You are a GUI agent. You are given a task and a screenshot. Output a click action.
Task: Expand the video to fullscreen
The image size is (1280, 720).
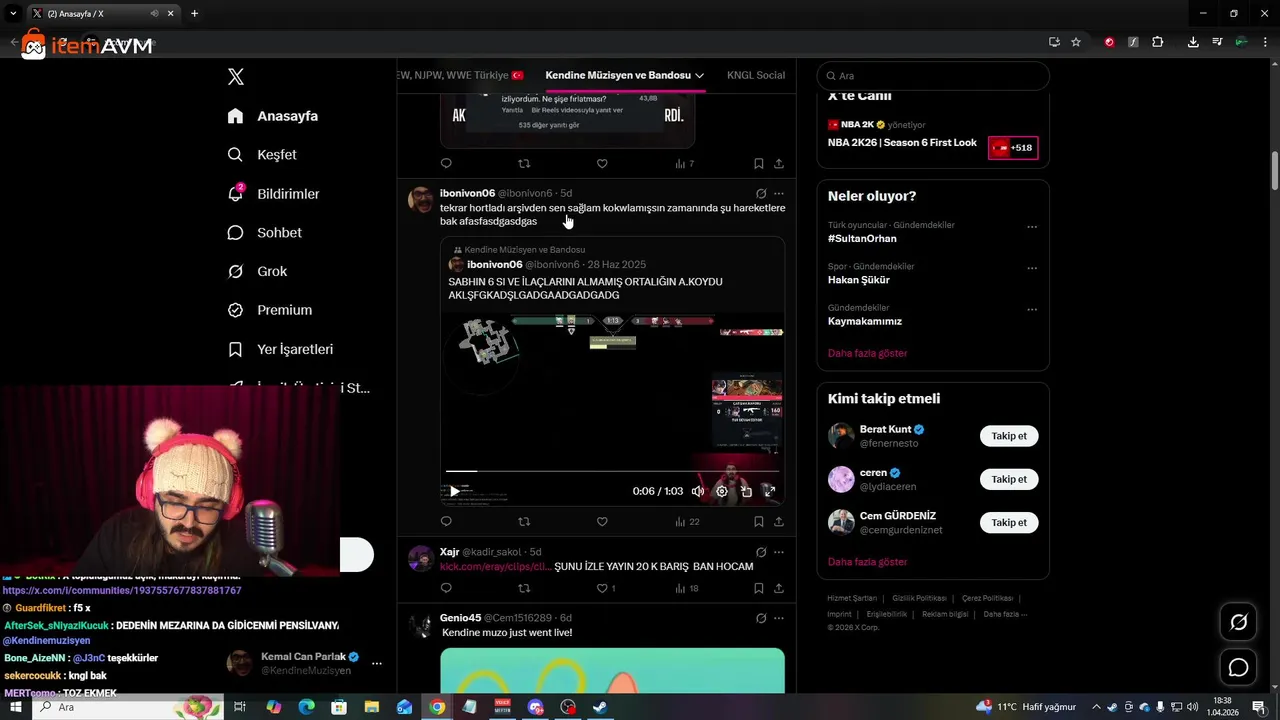769,491
